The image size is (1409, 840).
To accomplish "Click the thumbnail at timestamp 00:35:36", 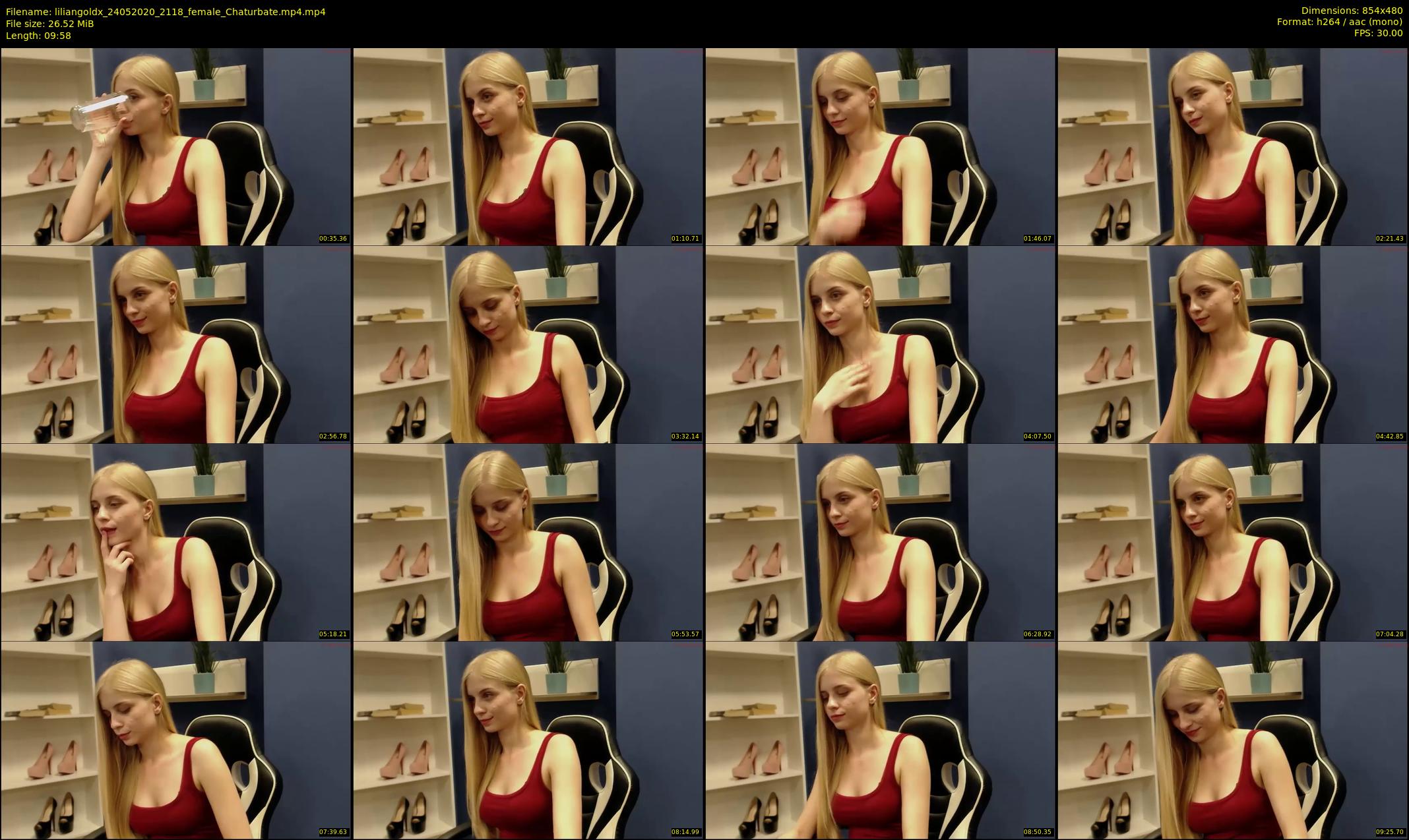I will pyautogui.click(x=175, y=146).
